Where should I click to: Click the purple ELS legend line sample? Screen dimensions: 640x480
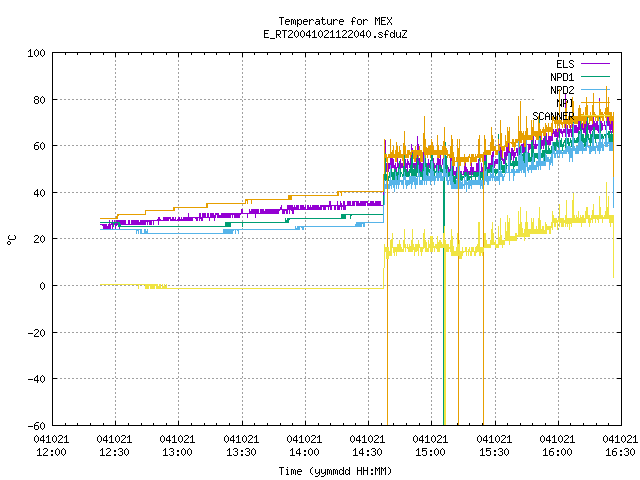point(596,64)
